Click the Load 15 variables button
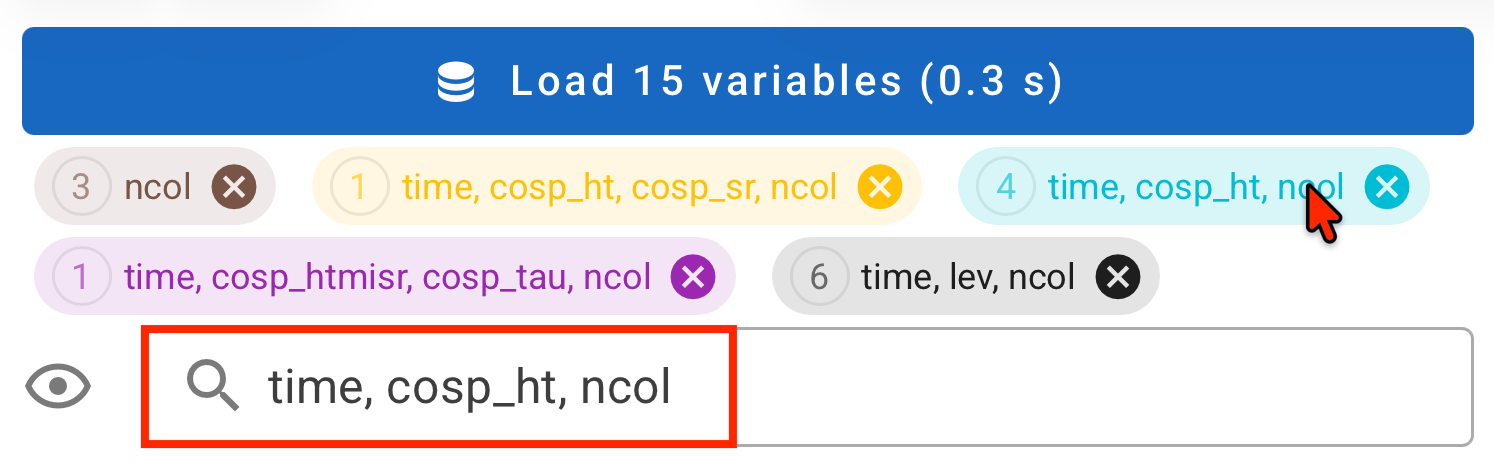Image resolution: width=1494 pixels, height=472 pixels. pos(747,81)
